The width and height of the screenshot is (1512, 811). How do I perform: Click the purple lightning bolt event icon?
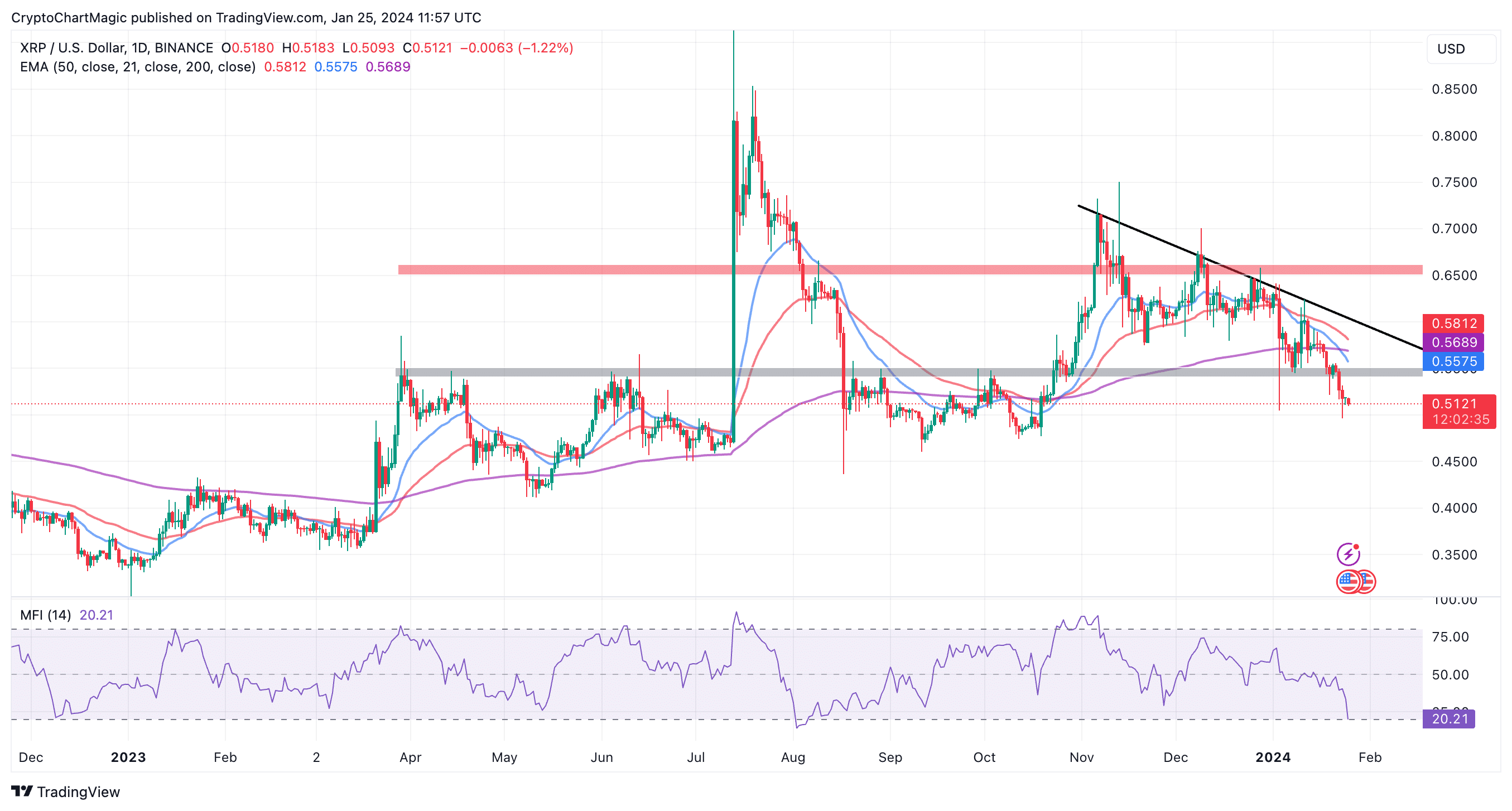click(x=1348, y=553)
